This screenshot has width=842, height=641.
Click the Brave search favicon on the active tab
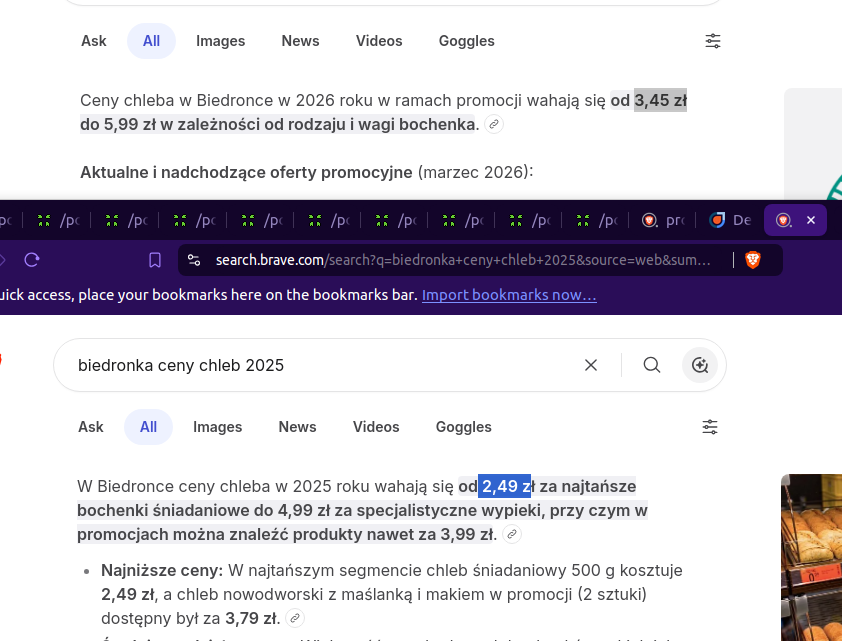(x=783, y=220)
